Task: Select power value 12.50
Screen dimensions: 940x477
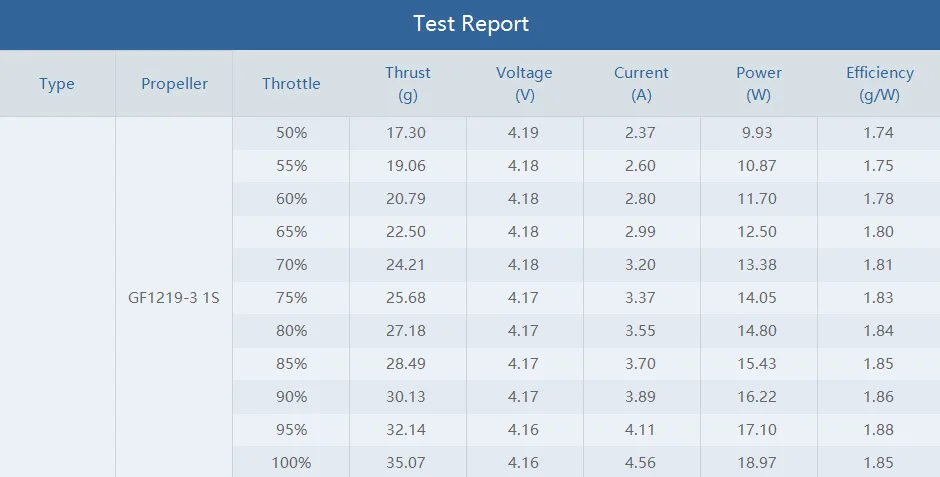Action: click(x=757, y=232)
